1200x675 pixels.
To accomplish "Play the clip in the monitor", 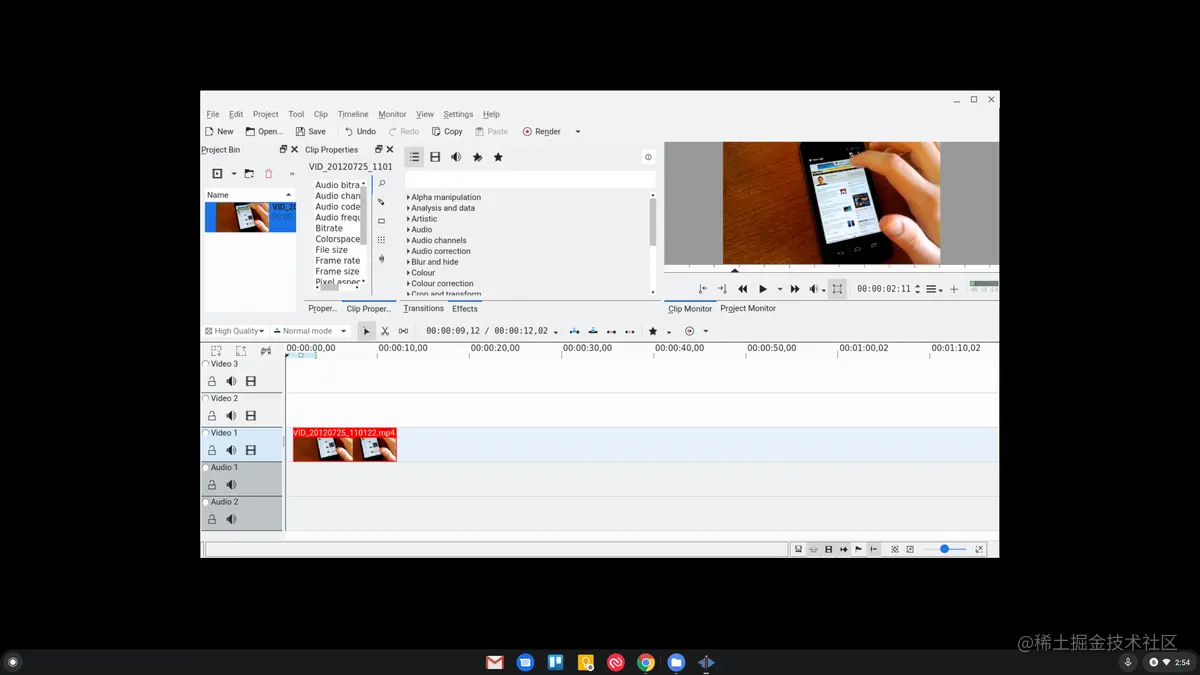I will pos(763,289).
